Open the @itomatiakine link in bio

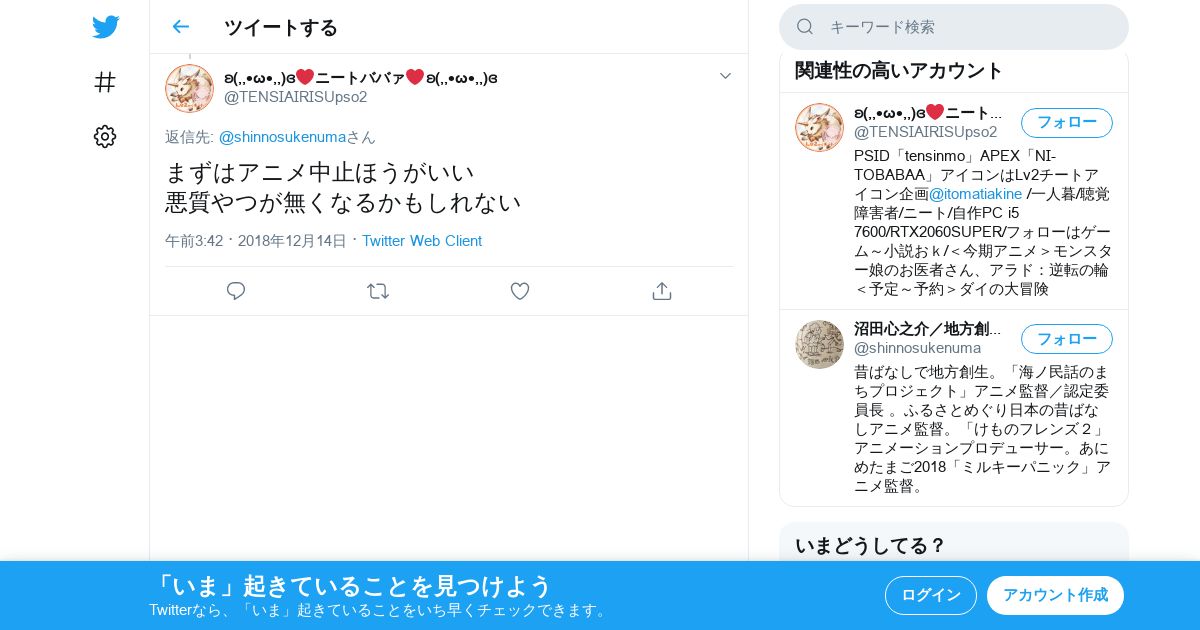pyautogui.click(x=975, y=194)
